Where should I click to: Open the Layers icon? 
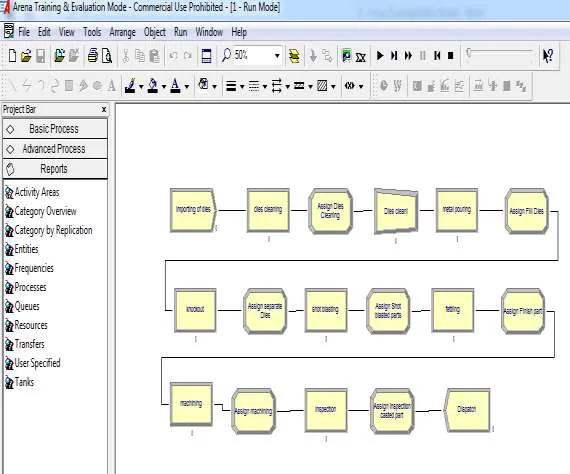pyautogui.click(x=294, y=56)
